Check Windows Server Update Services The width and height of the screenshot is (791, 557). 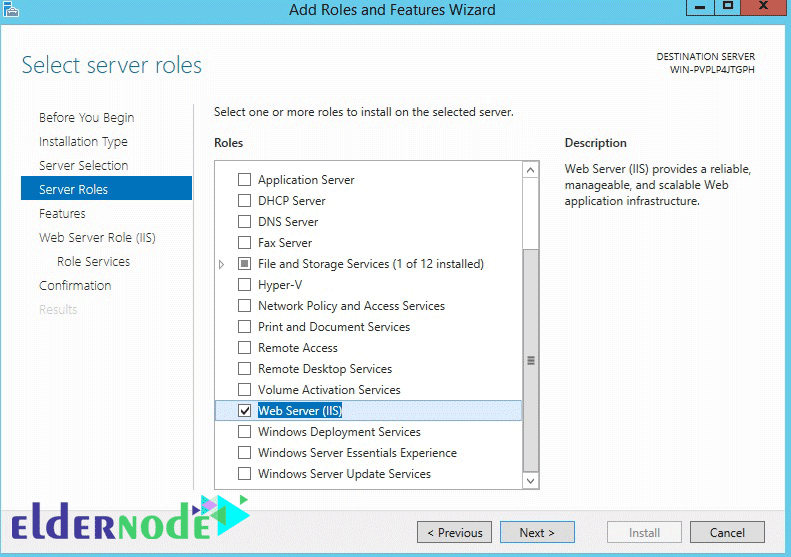(x=244, y=474)
